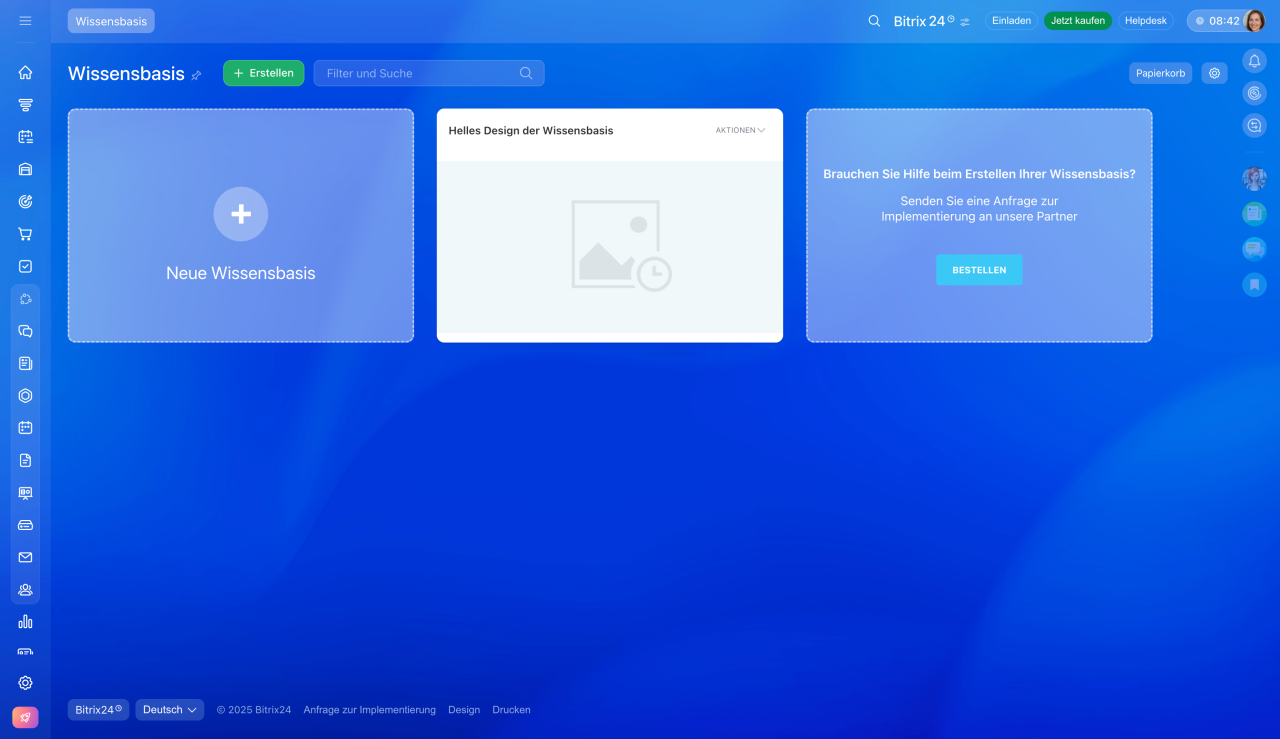Open the envelope mail icon in the sidebar
The width and height of the screenshot is (1280, 739).
25,557
